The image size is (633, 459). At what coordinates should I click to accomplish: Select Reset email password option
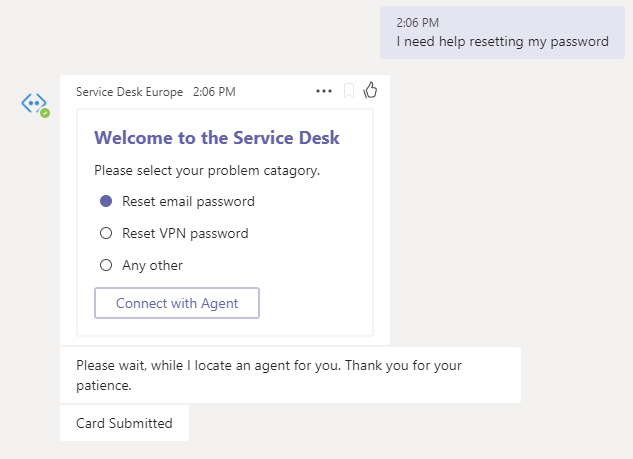pos(106,201)
